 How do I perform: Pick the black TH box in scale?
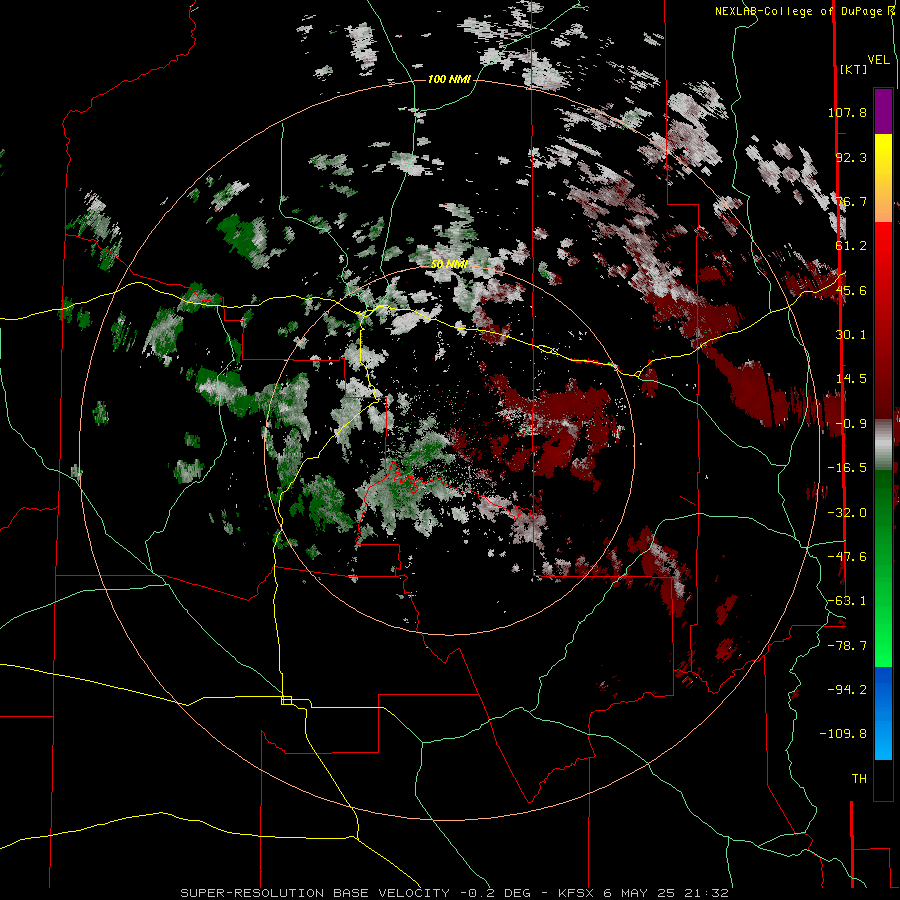pyautogui.click(x=883, y=780)
